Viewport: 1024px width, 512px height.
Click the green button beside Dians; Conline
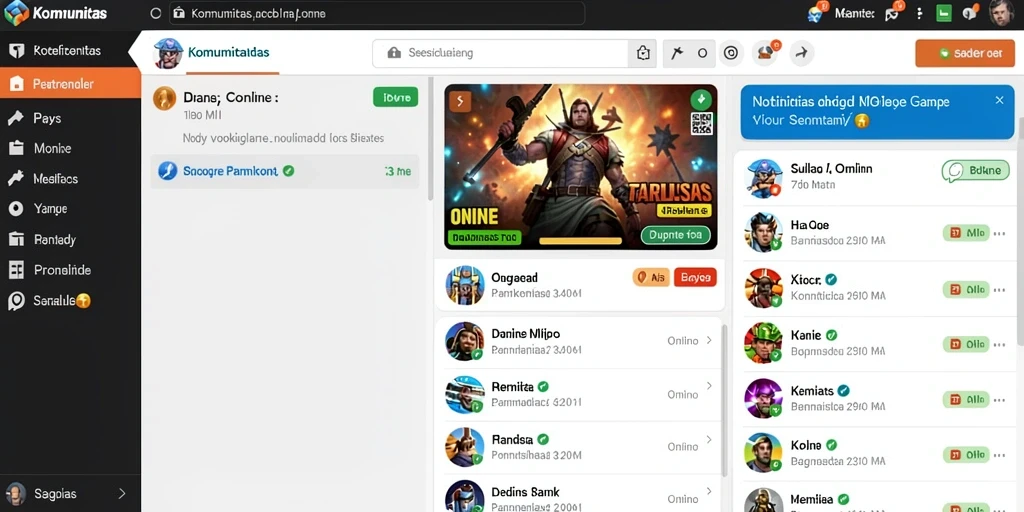pos(395,97)
